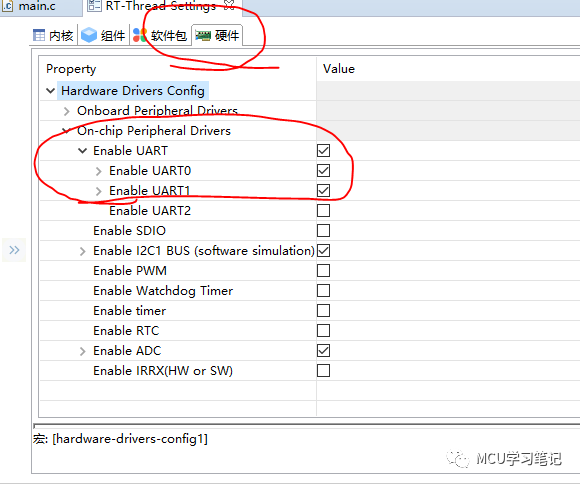580x484 pixels.
Task: Expand Onboard Peripheral Drivers node
Action: 67,111
